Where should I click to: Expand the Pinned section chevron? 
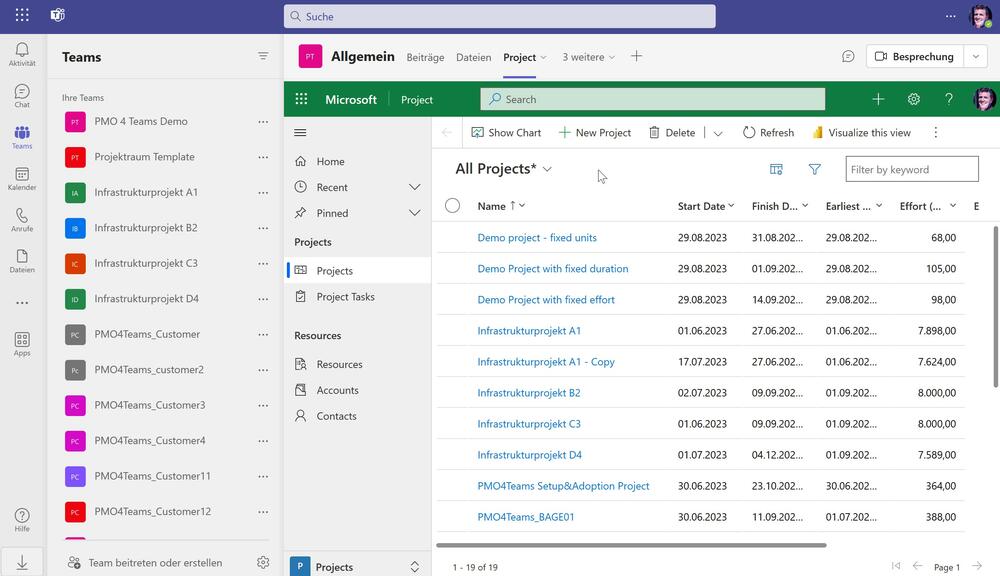(415, 213)
